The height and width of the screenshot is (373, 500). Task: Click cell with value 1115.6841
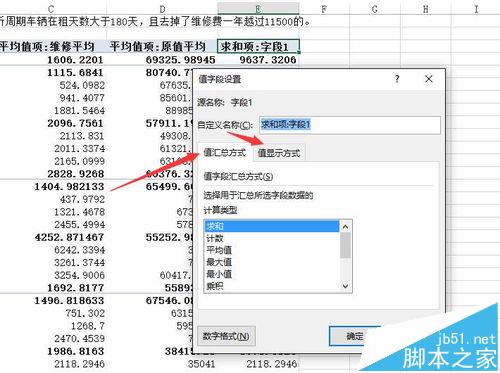click(53, 72)
